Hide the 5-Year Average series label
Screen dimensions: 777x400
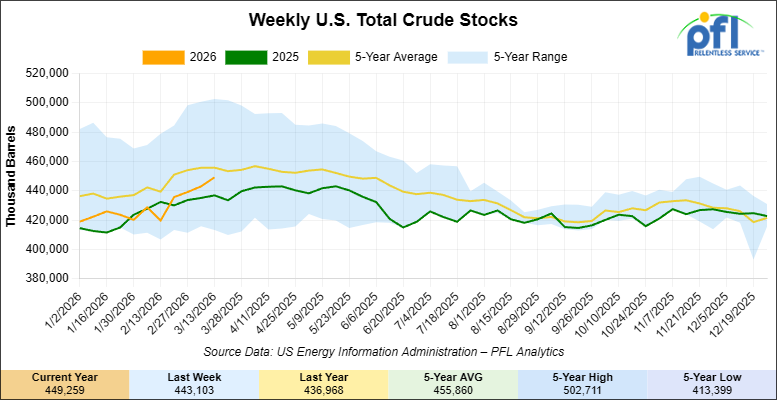(396, 57)
